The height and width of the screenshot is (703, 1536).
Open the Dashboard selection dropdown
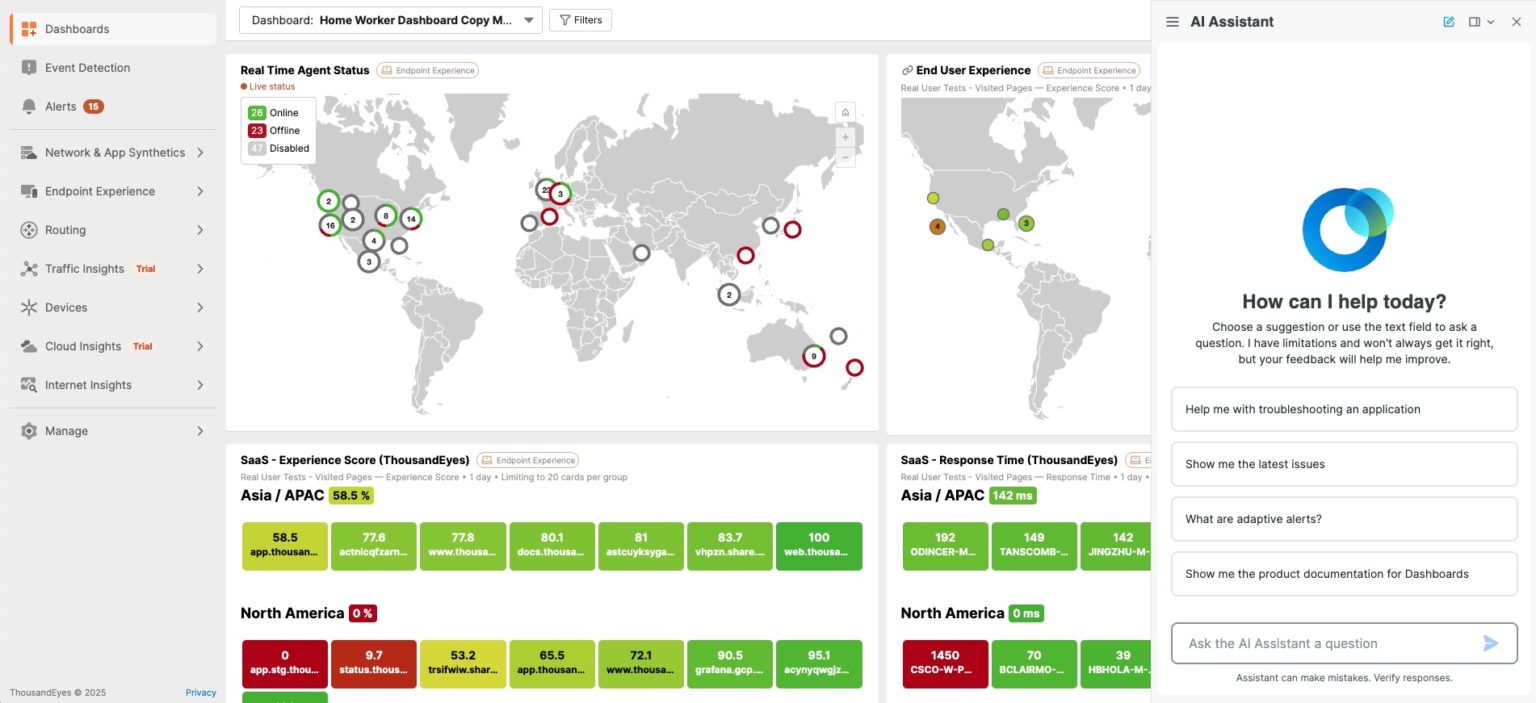(x=390, y=20)
